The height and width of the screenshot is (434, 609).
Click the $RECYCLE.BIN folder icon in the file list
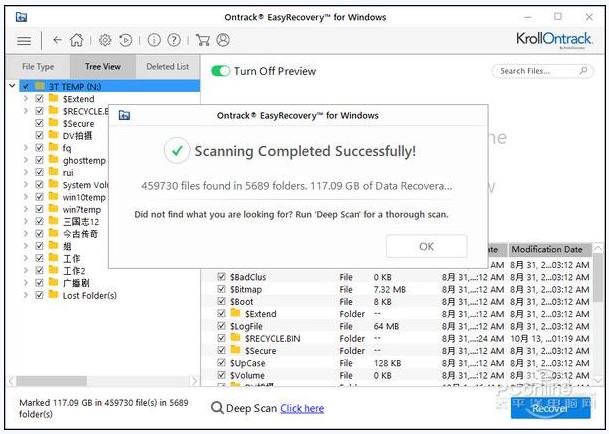235,338
